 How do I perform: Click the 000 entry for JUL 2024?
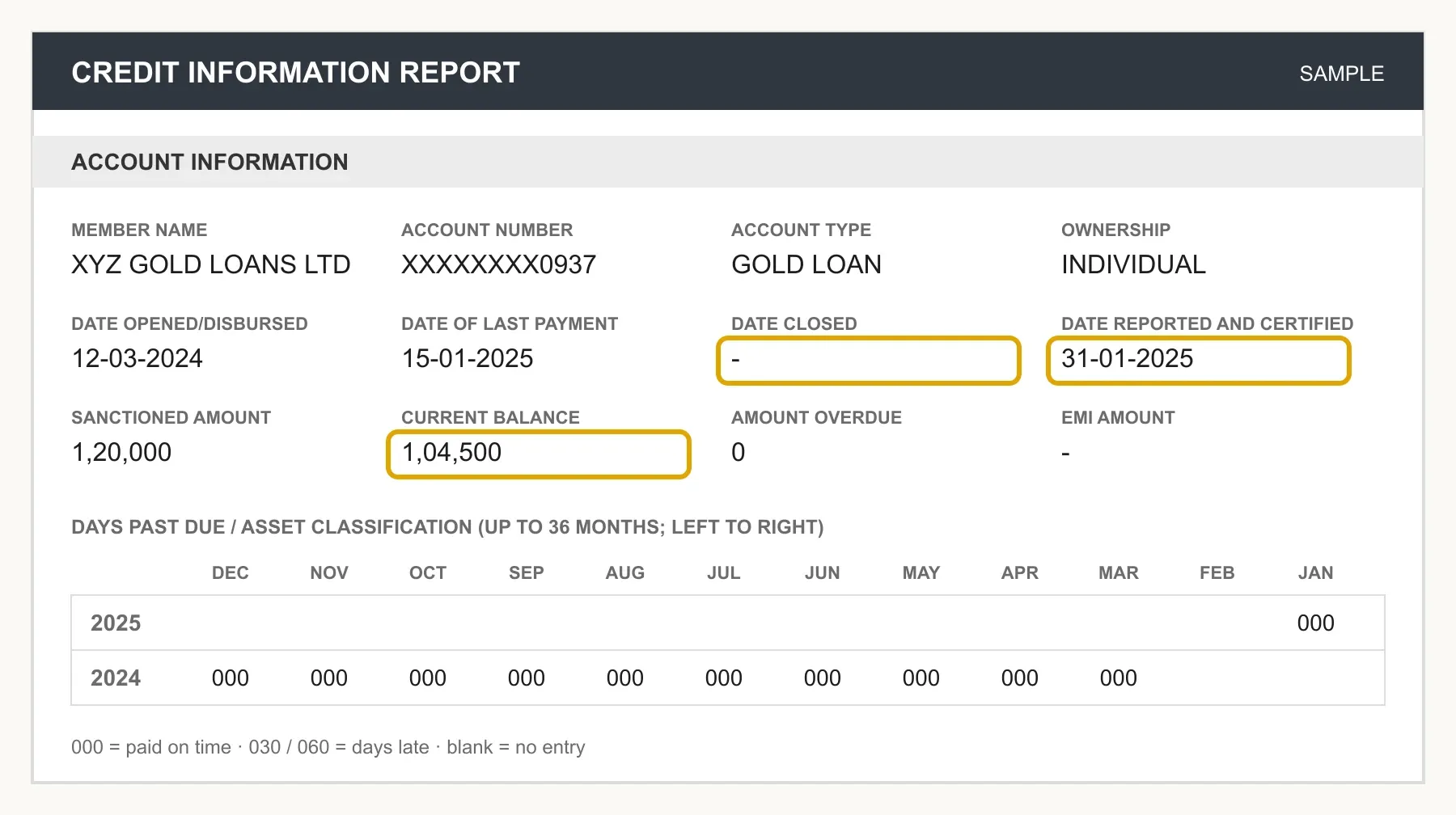[723, 678]
